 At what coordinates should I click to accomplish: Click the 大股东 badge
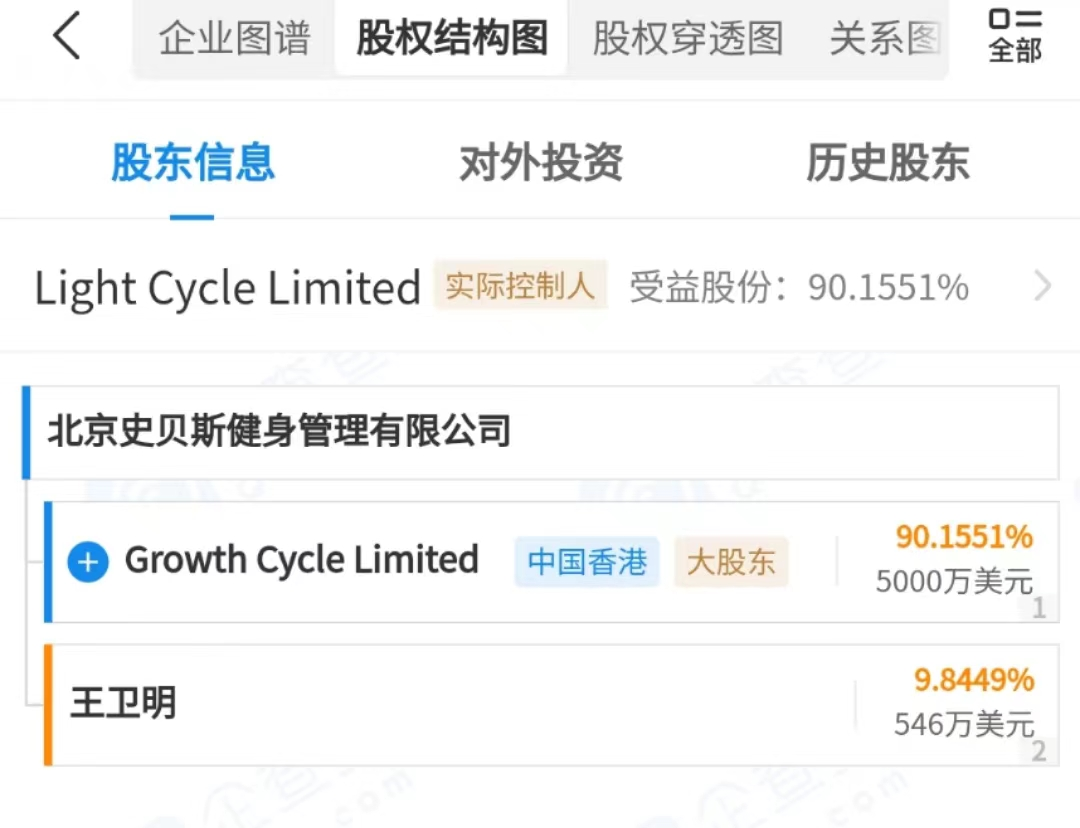731,561
